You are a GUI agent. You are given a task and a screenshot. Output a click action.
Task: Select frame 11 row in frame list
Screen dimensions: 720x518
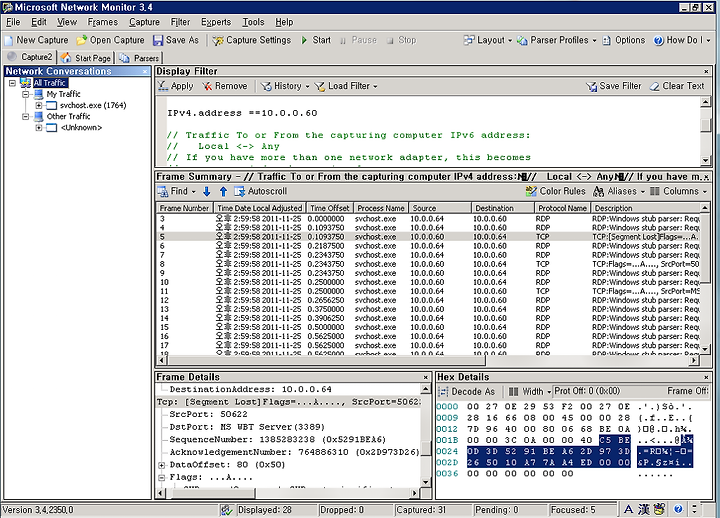click(x=428, y=291)
